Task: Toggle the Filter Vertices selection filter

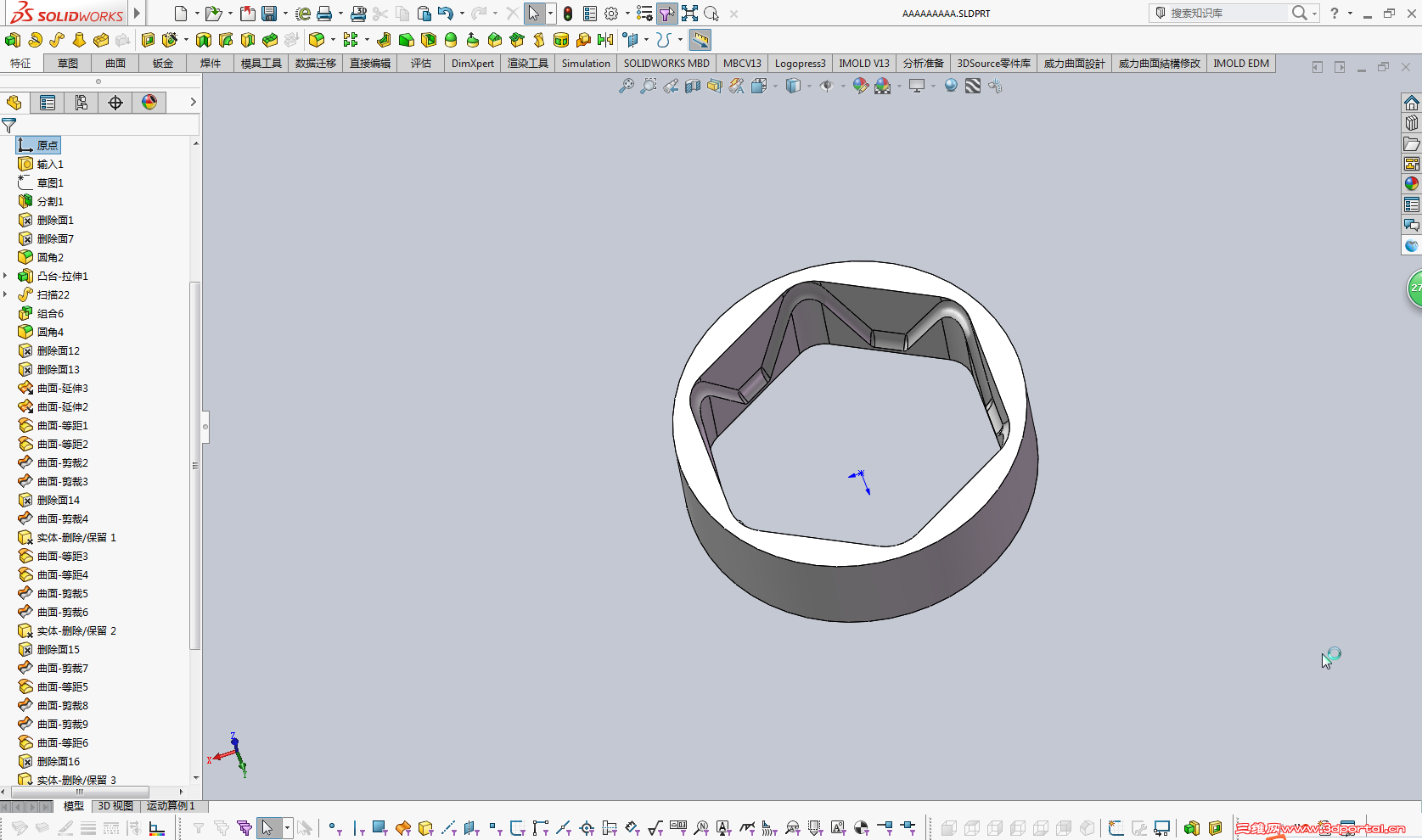Action: point(334,828)
